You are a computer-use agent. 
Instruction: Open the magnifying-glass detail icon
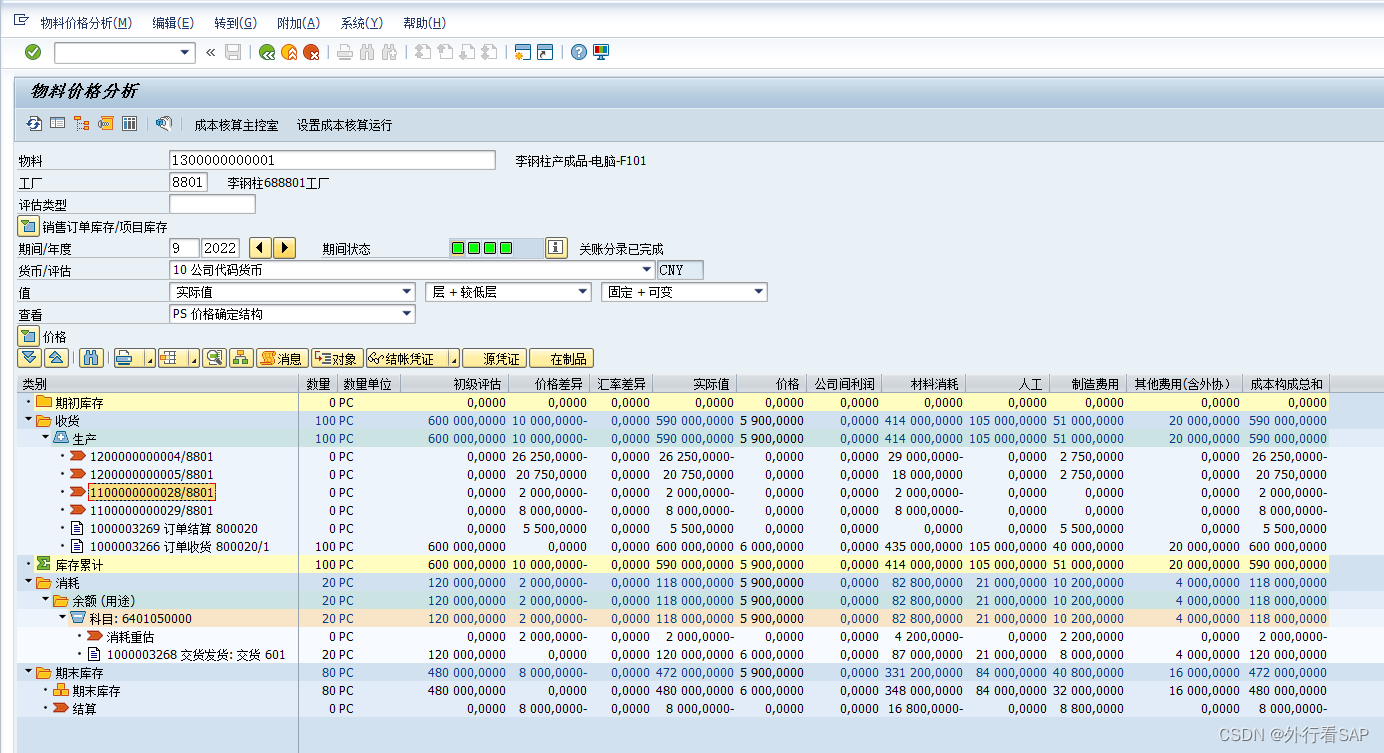click(214, 358)
